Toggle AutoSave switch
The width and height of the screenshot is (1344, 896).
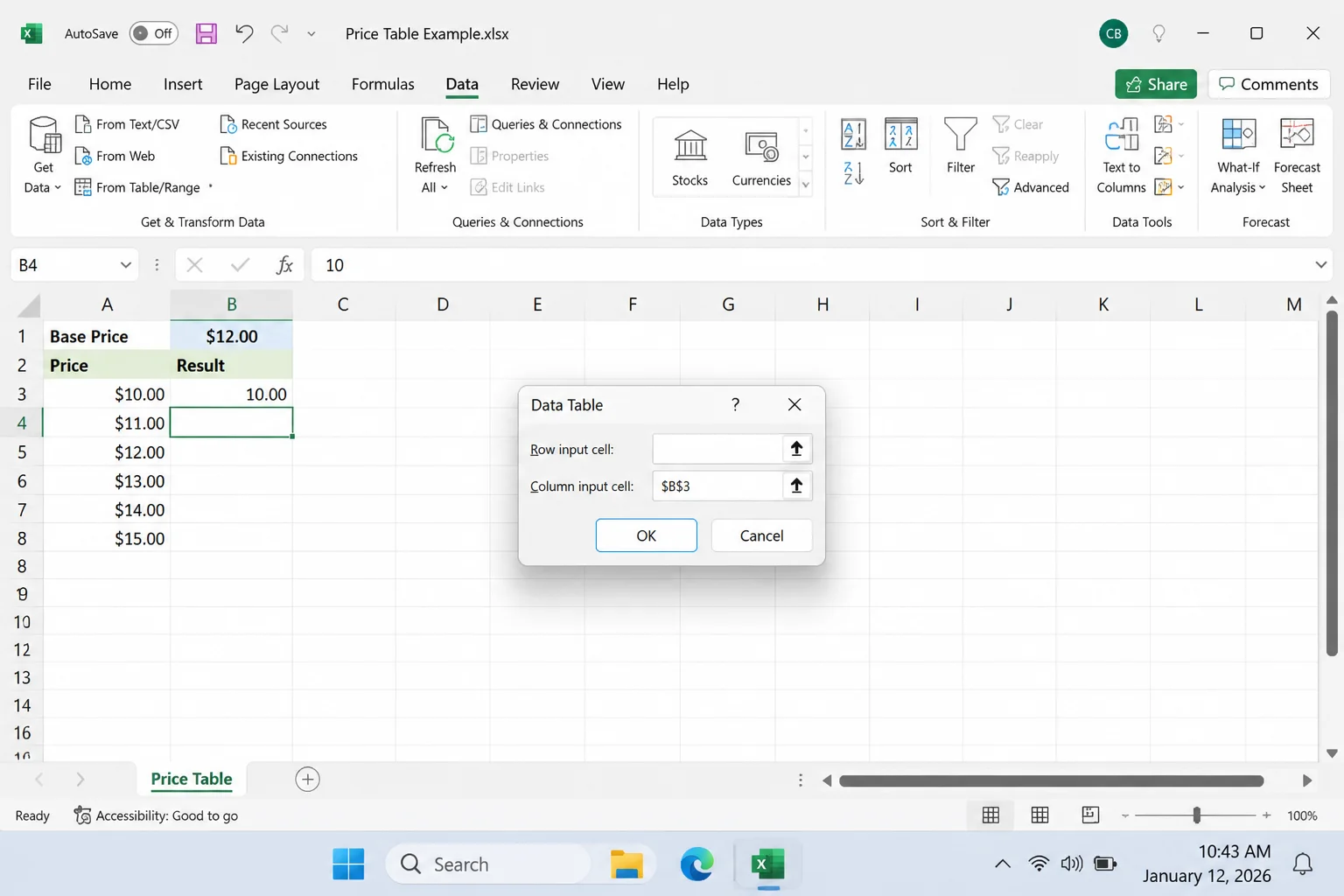[x=153, y=33]
